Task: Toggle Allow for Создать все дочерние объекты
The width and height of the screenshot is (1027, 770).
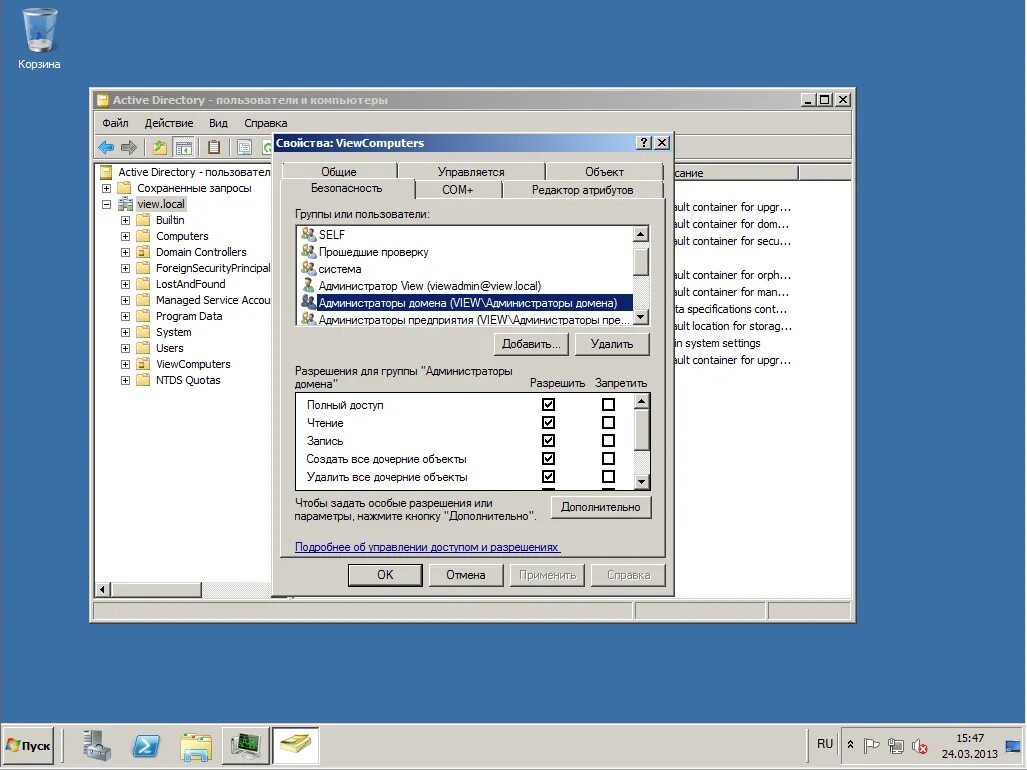Action: [548, 458]
